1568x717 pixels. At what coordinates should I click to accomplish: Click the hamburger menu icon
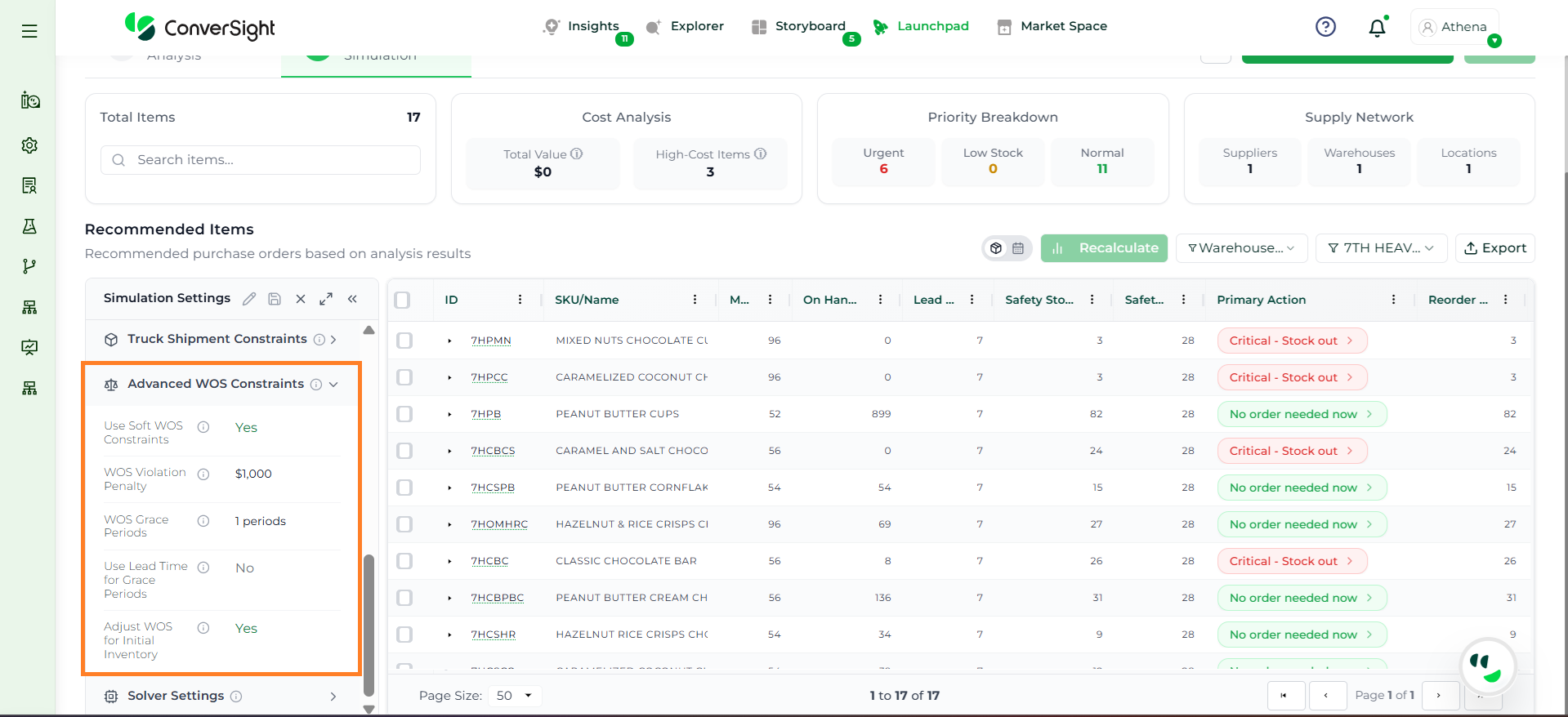[x=29, y=31]
